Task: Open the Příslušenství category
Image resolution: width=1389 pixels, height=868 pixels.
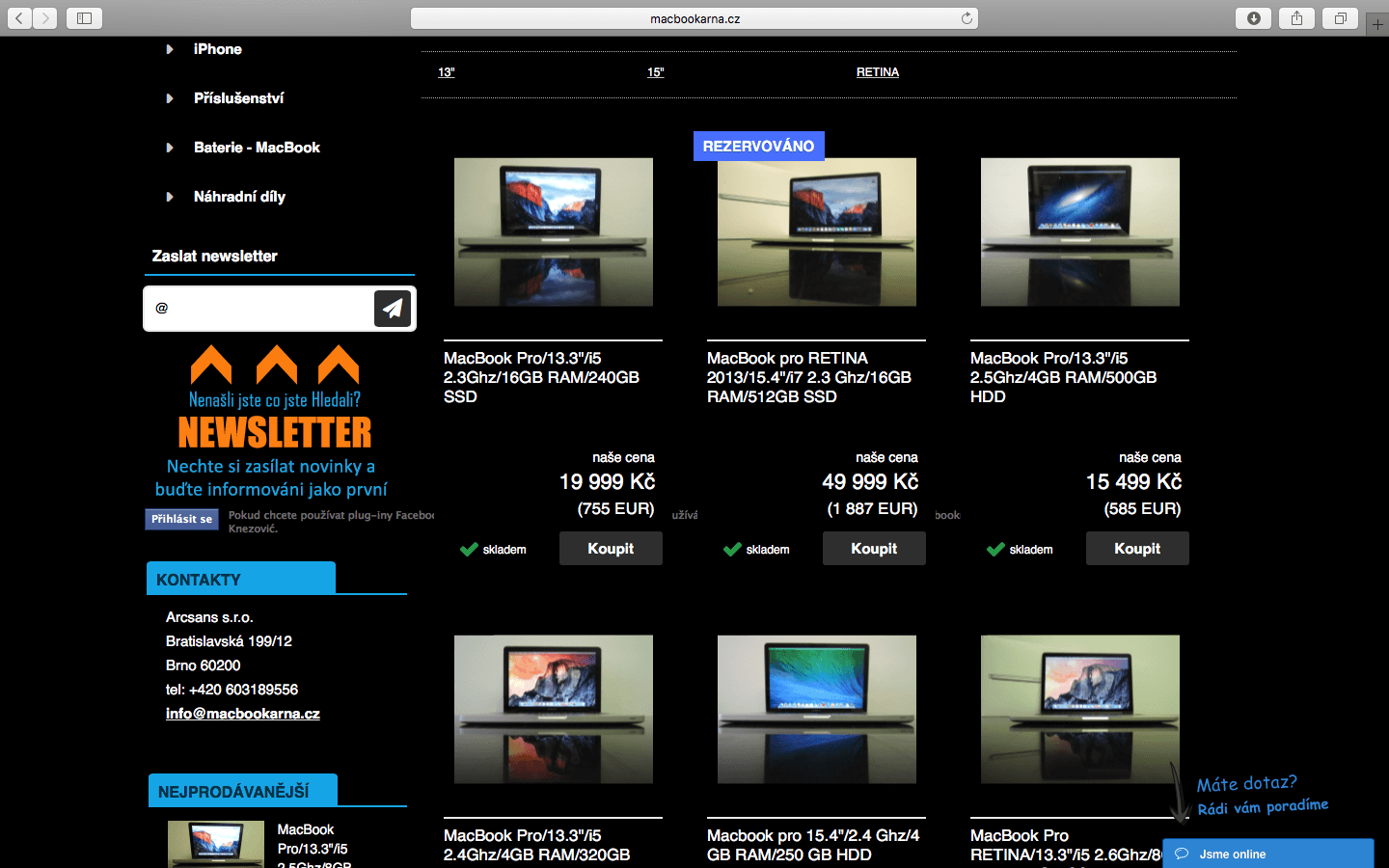Action: coord(239,98)
